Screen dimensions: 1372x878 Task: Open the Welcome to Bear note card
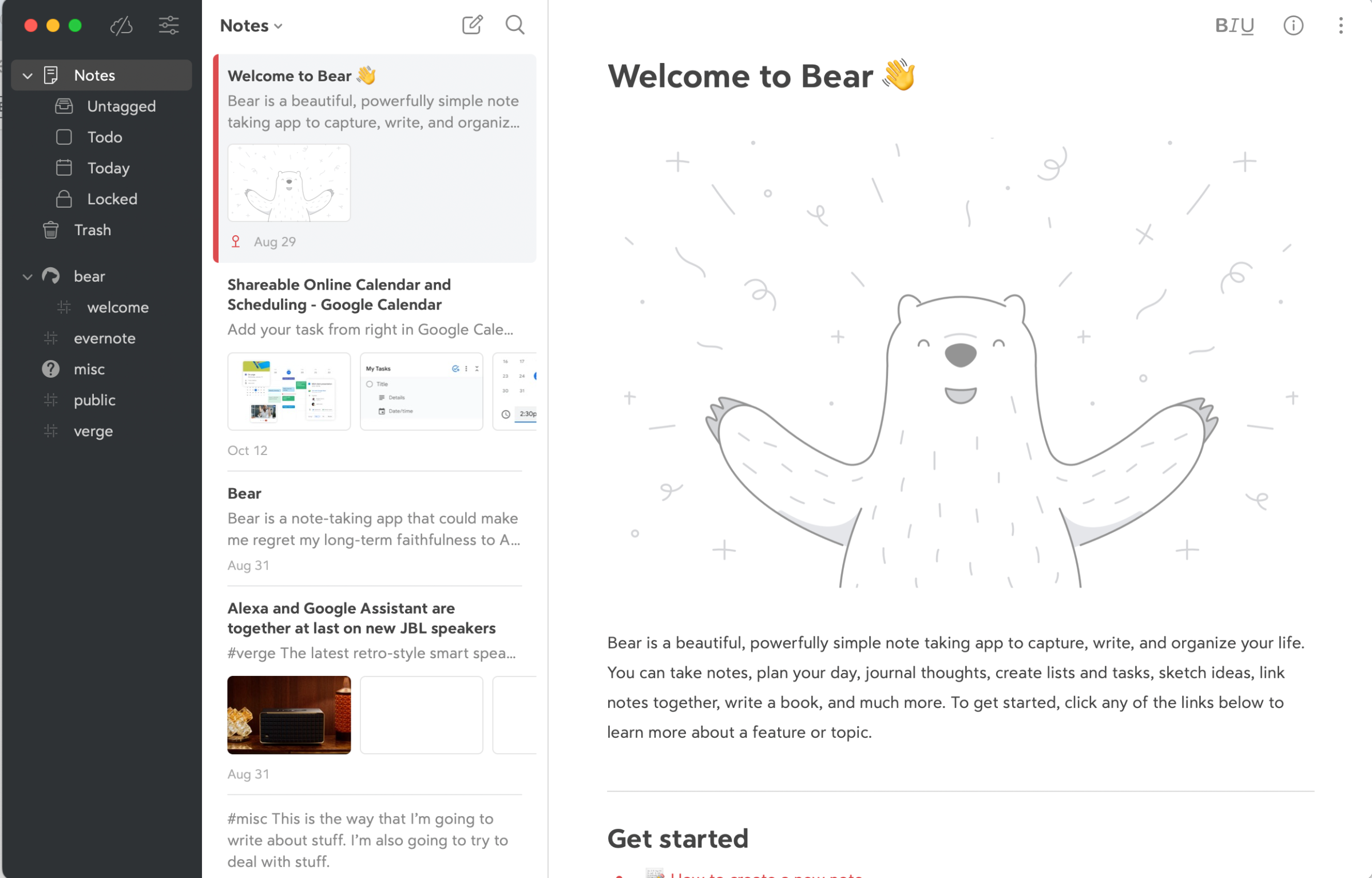pyautogui.click(x=375, y=159)
